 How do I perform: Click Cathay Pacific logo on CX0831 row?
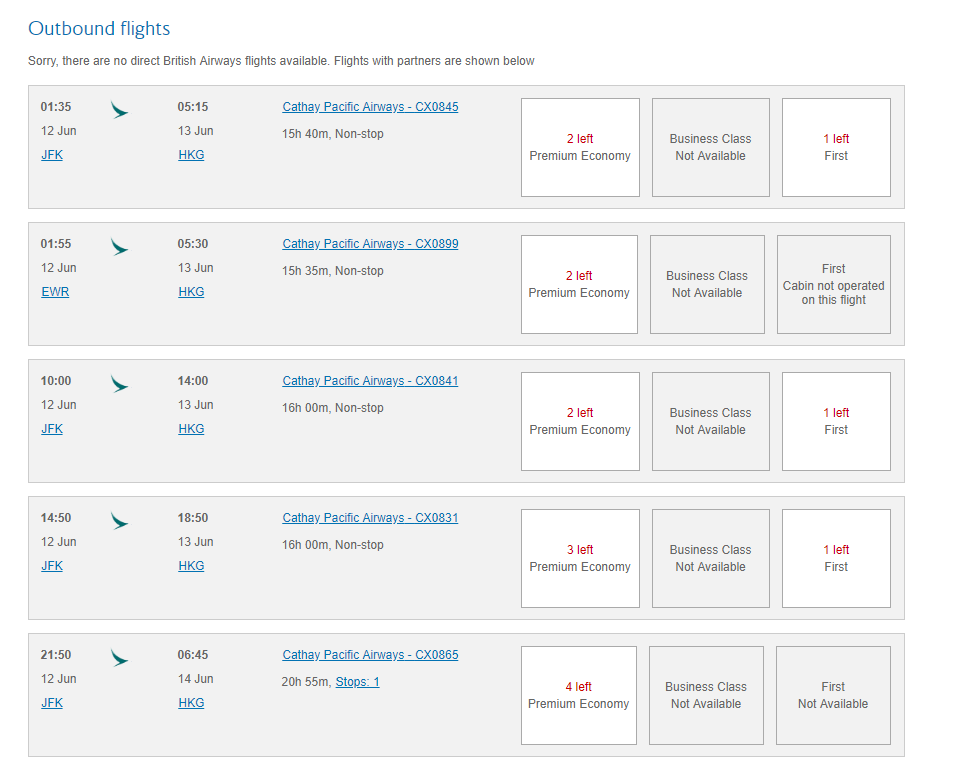click(x=119, y=521)
